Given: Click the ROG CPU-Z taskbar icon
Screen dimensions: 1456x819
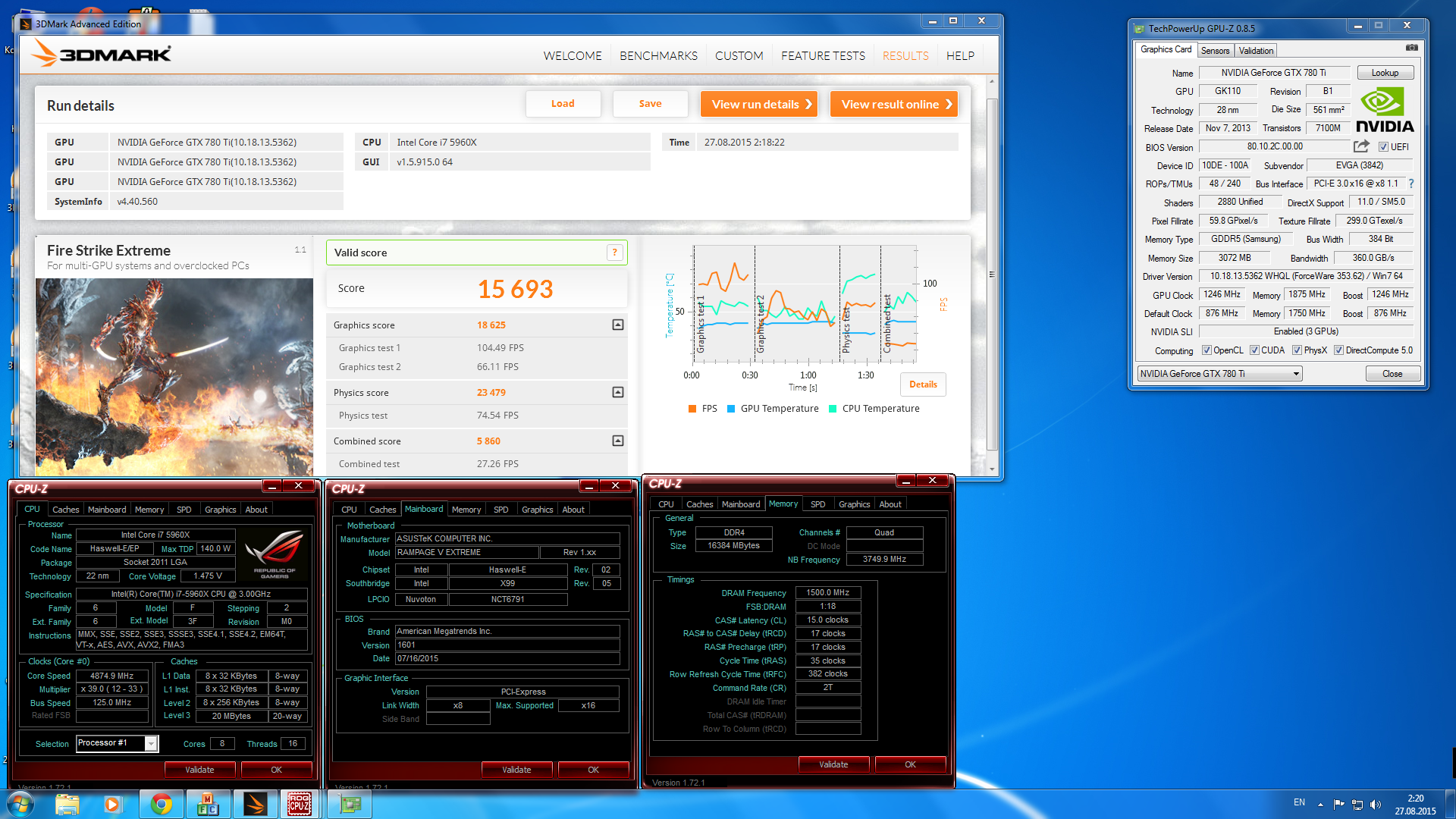Looking at the screenshot, I should click(300, 804).
